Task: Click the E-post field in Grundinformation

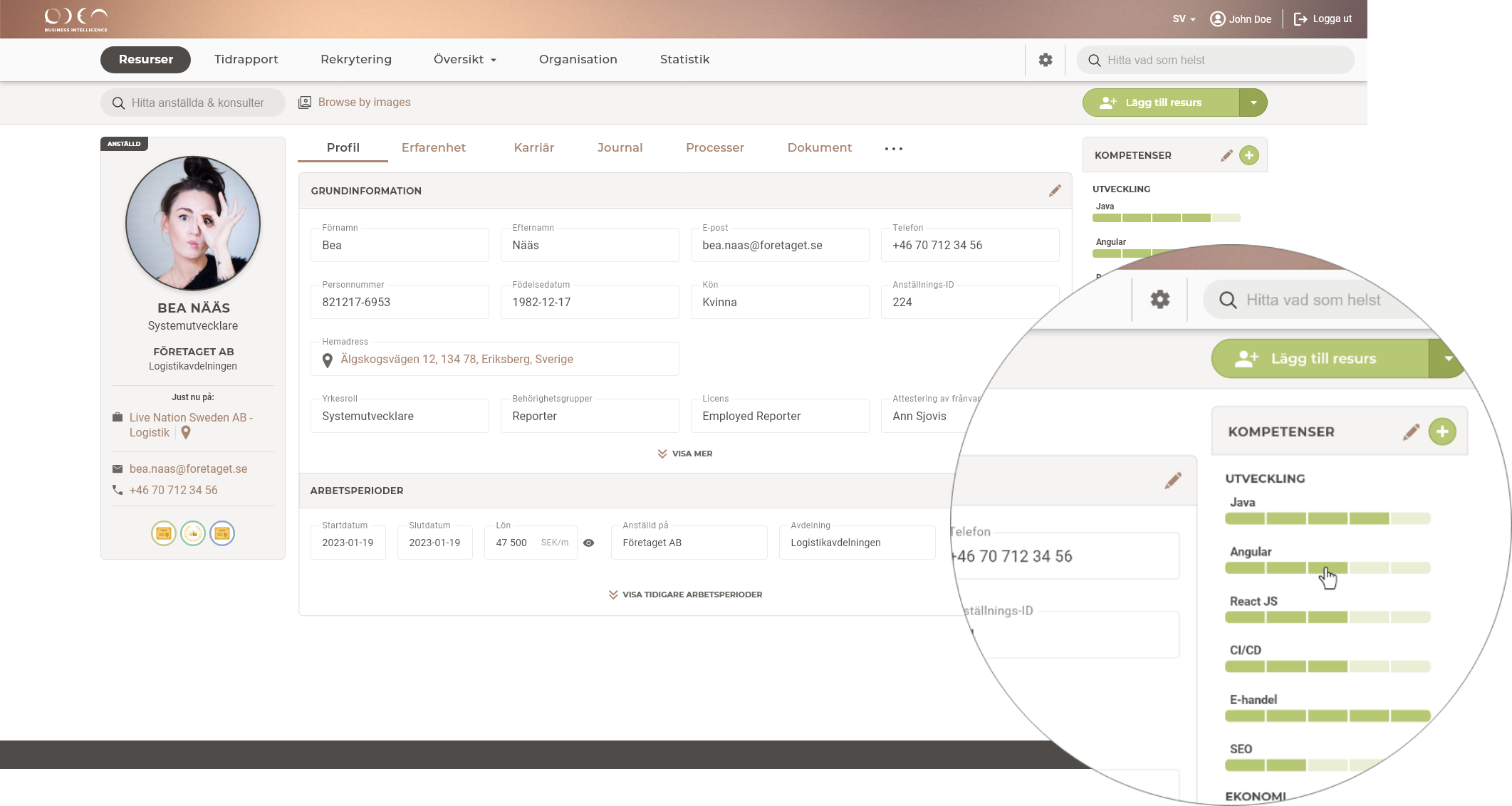Action: point(780,245)
